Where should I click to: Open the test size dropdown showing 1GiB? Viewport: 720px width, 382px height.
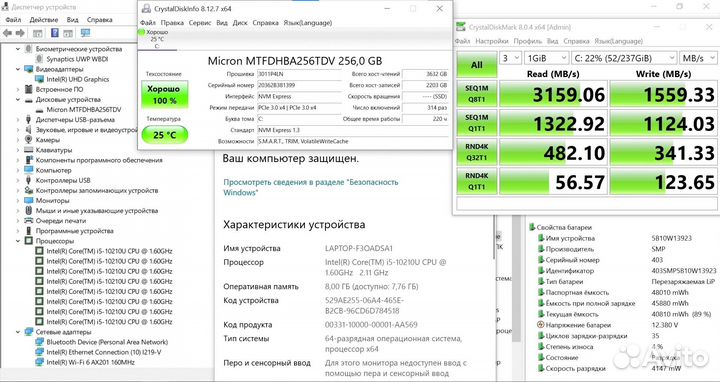pos(547,58)
